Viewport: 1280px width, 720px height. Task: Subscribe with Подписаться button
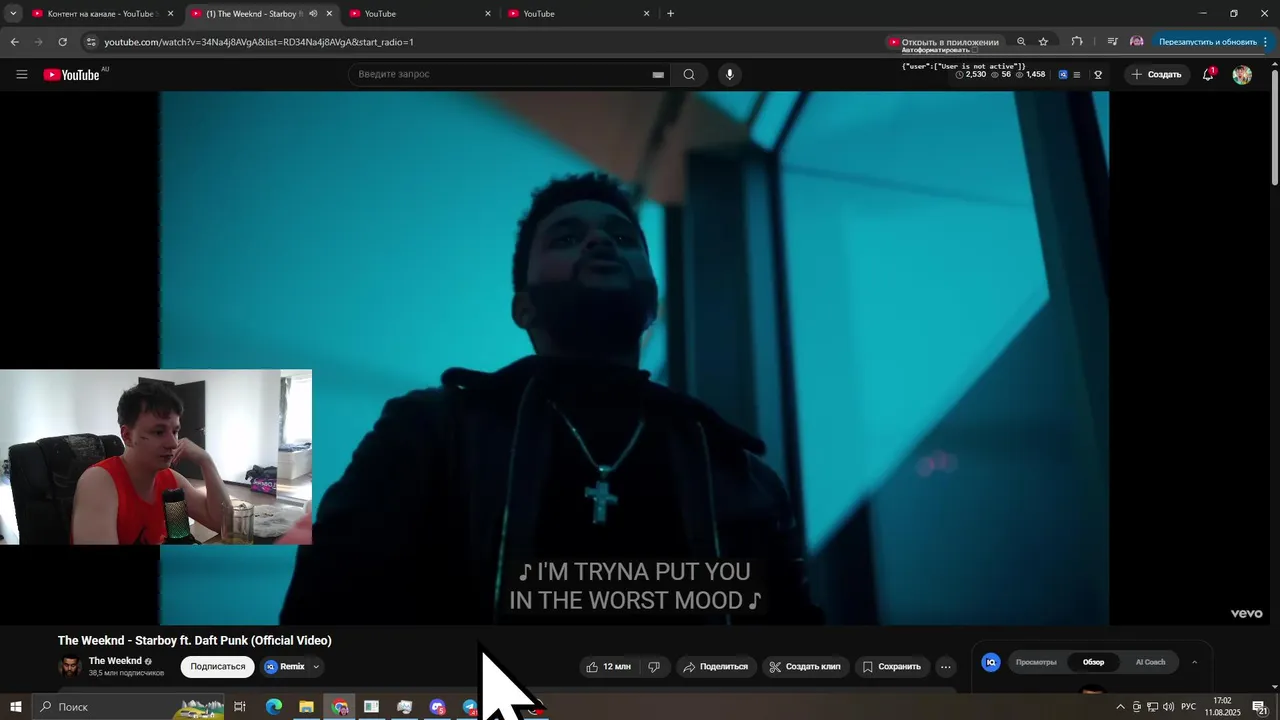218,667
